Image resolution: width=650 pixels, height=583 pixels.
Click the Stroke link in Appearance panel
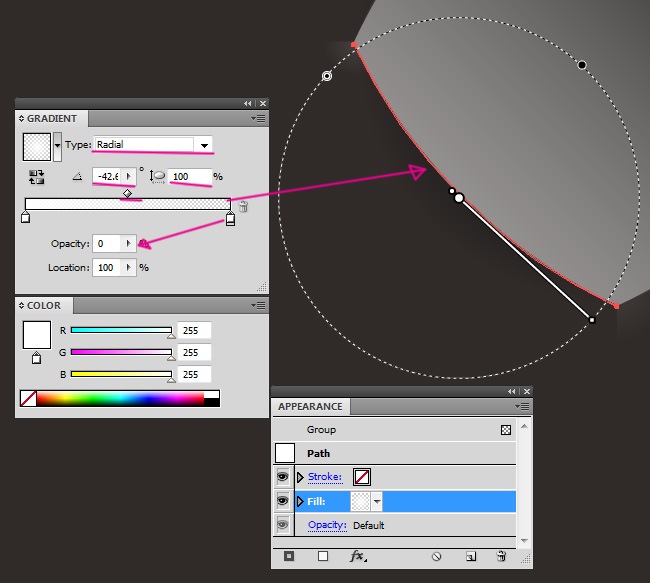325,477
